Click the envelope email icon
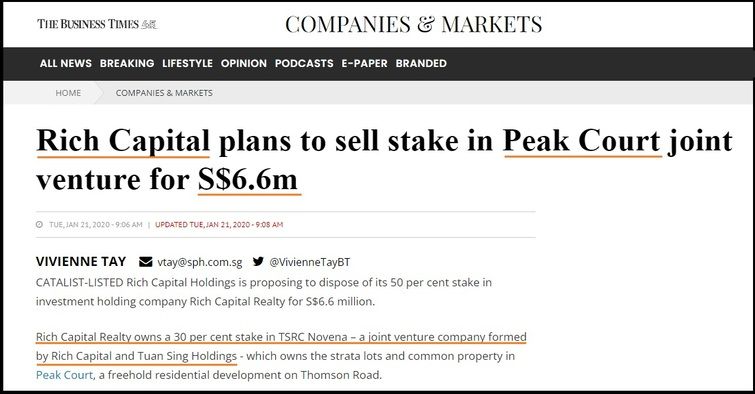This screenshot has width=755, height=394. [145, 262]
